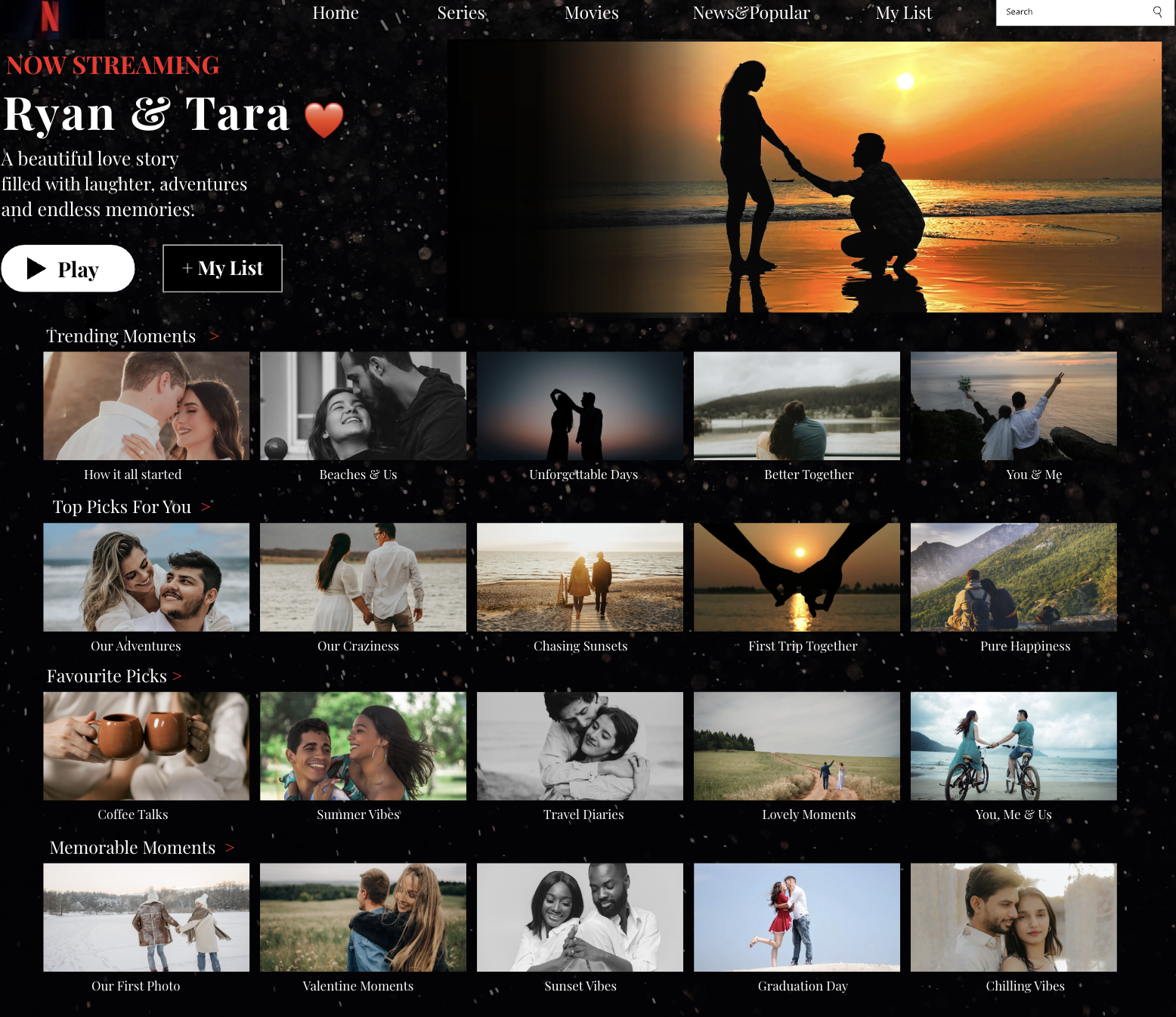Select the Chasing Sunsets thumbnail
This screenshot has width=1176, height=1017.
tap(580, 577)
